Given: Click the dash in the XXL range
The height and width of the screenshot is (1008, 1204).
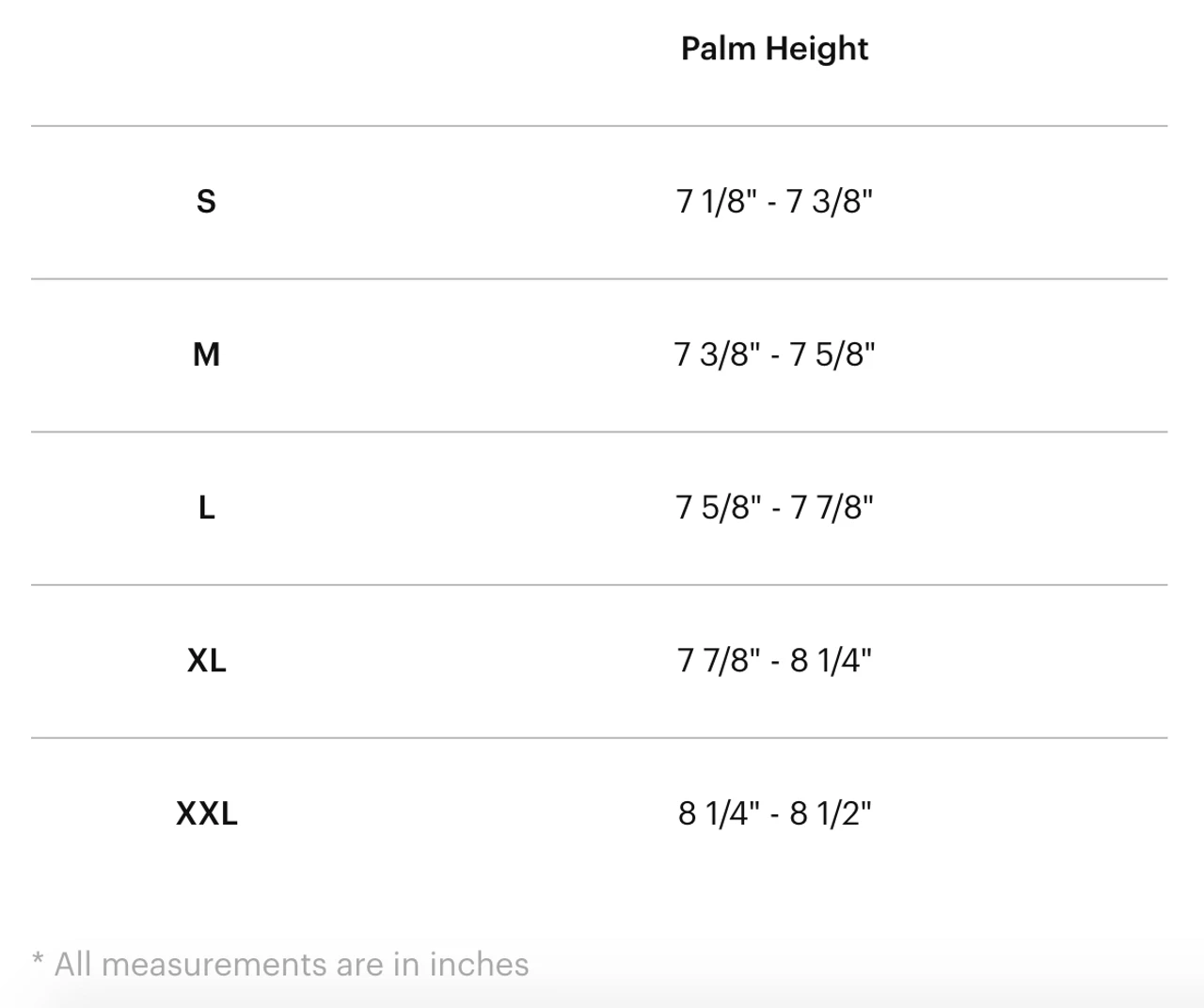Looking at the screenshot, I should pyautogui.click(x=774, y=815).
